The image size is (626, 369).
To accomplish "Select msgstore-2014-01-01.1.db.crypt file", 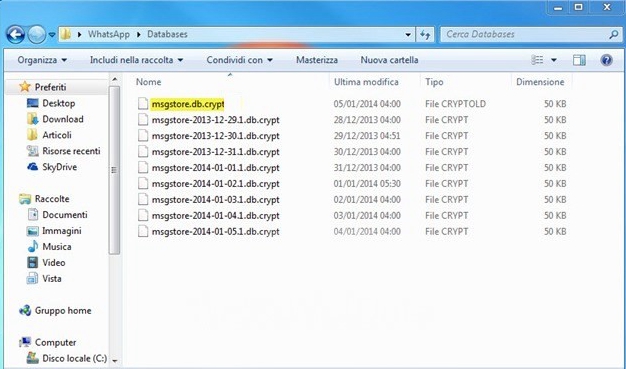I will pos(215,168).
